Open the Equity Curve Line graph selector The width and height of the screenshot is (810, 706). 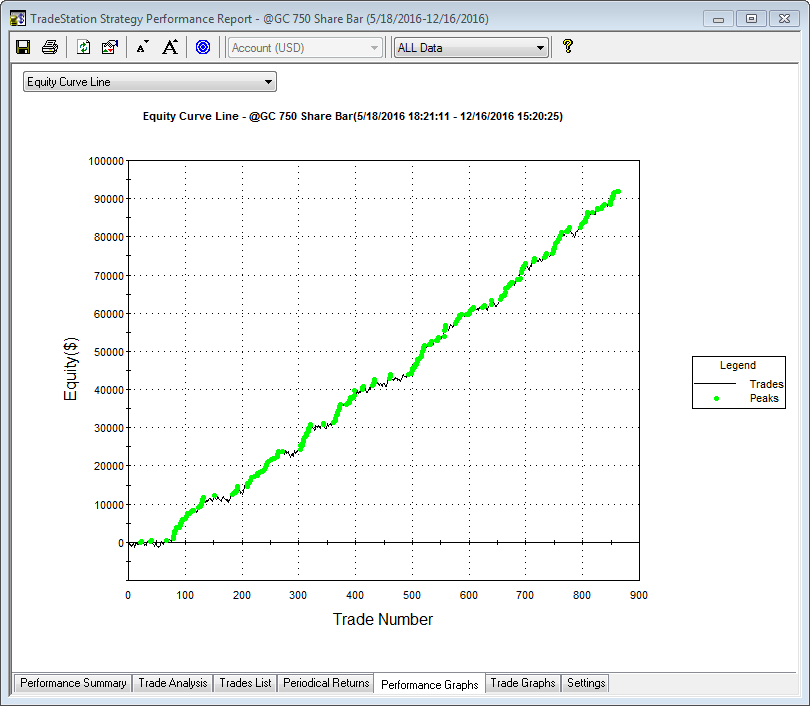(150, 82)
